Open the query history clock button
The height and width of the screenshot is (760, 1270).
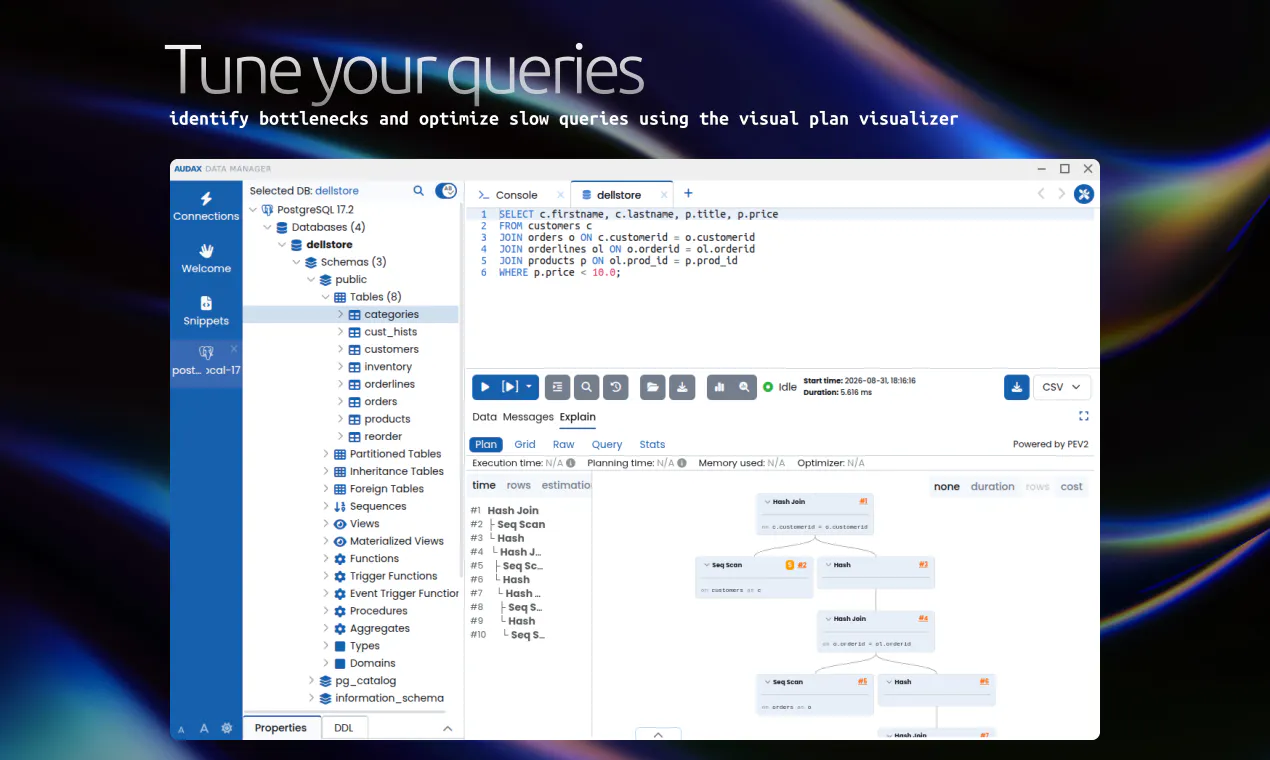[x=616, y=387]
